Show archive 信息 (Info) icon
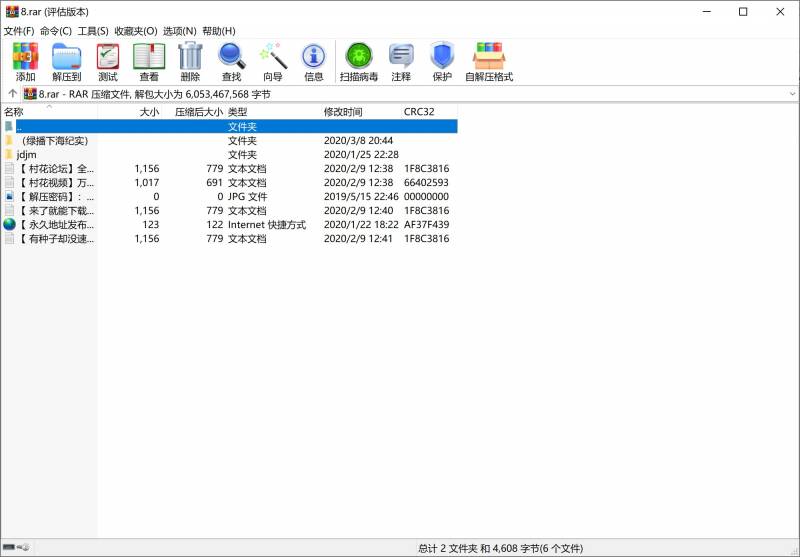800x557 pixels. point(314,62)
